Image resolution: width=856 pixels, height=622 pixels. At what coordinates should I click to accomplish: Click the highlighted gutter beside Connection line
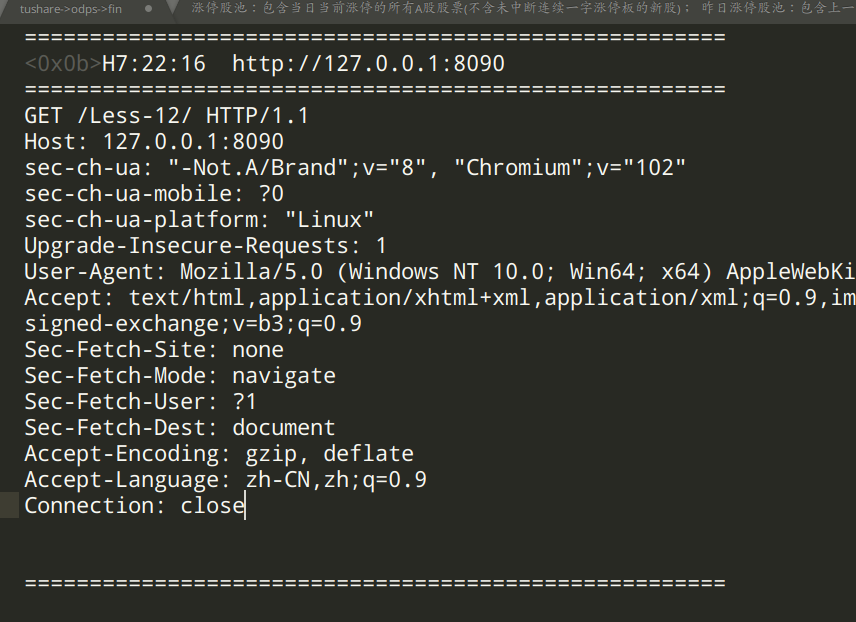(9, 506)
